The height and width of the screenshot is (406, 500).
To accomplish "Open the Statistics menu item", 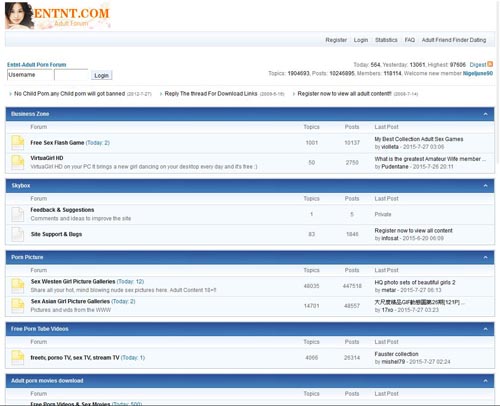I will tap(386, 40).
